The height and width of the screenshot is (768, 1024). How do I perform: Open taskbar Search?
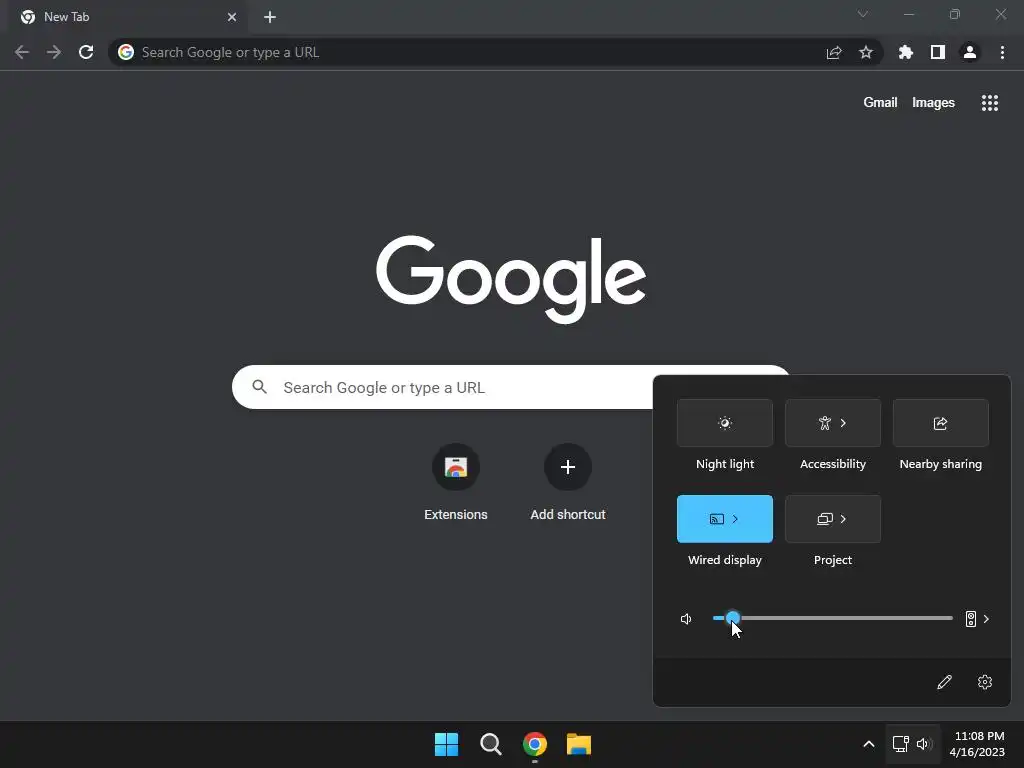pos(490,744)
